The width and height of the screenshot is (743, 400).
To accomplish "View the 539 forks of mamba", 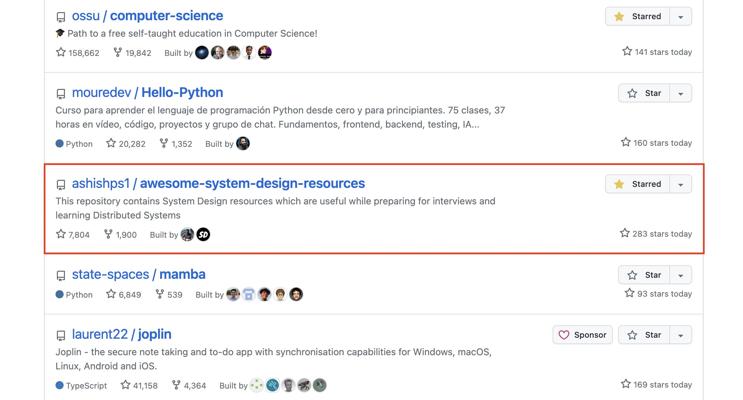I will [169, 294].
